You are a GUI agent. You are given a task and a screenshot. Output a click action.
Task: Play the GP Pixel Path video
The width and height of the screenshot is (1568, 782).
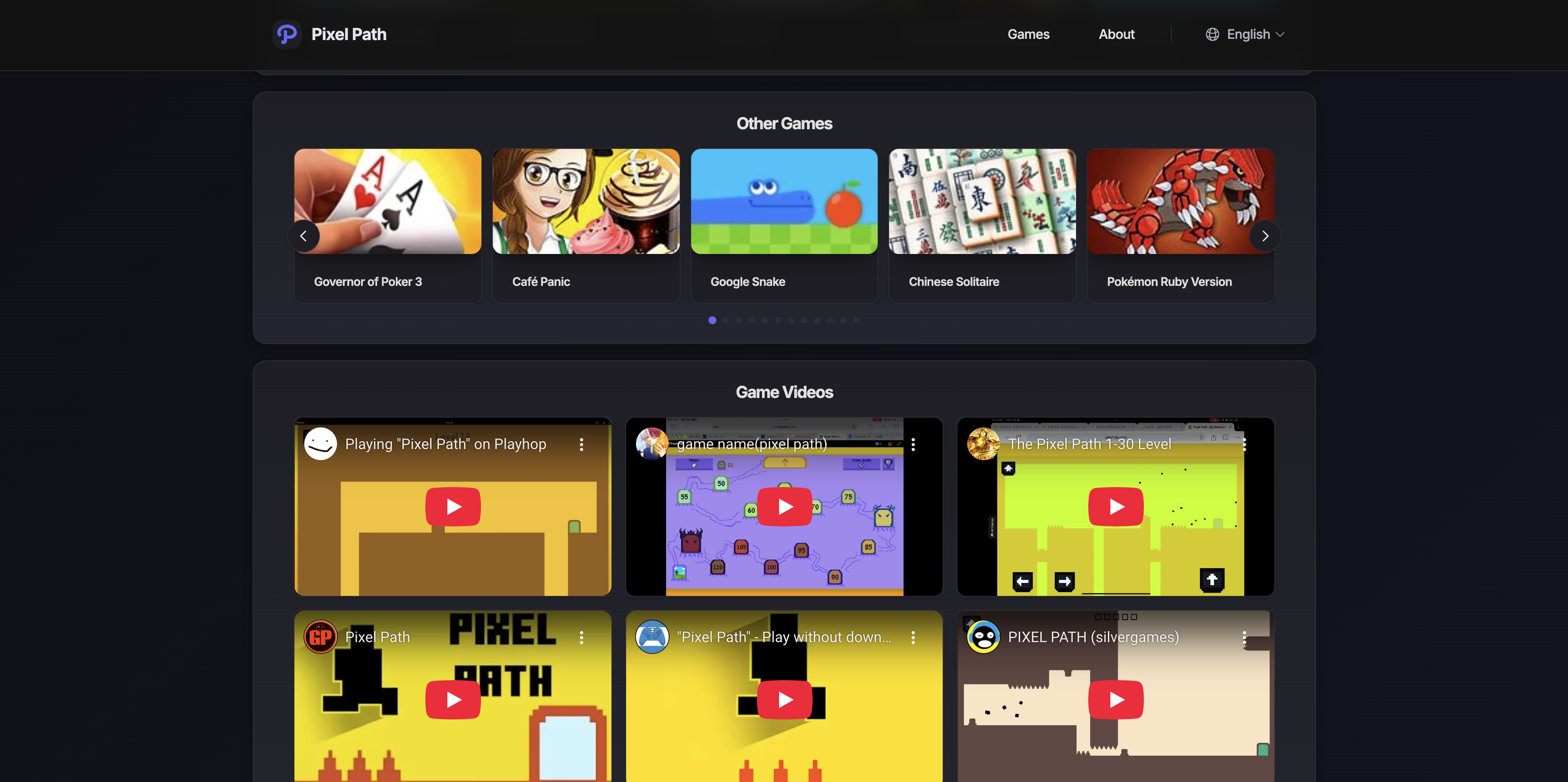(453, 700)
